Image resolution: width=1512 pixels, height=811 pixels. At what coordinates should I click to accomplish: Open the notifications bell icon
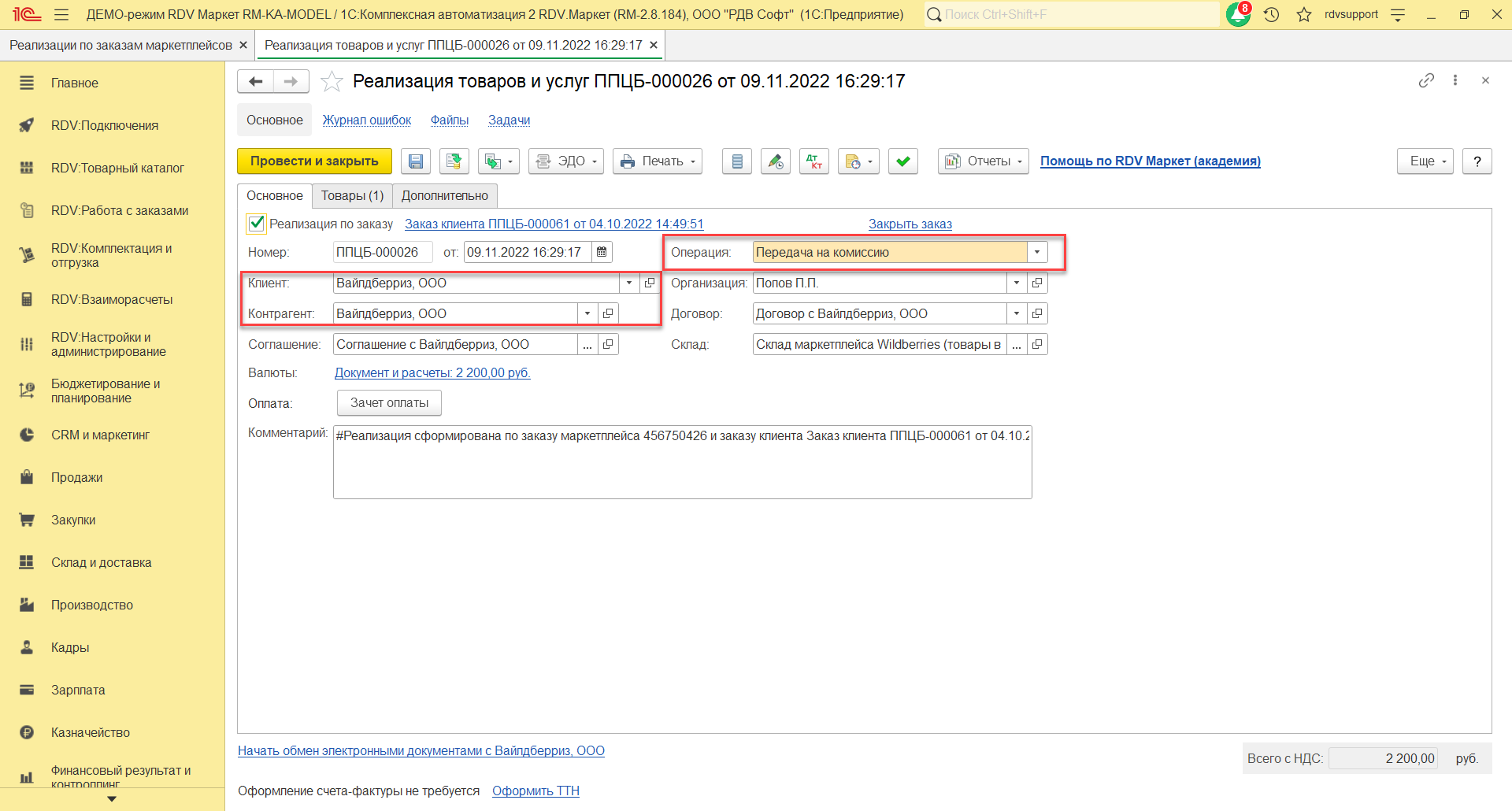pos(1238,14)
